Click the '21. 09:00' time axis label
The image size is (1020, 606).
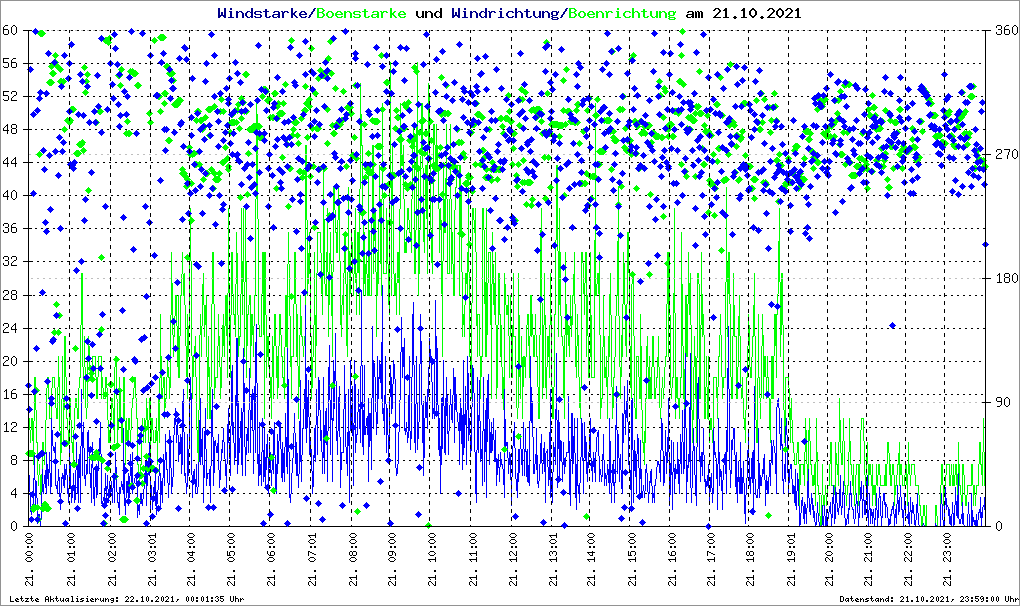coord(392,559)
